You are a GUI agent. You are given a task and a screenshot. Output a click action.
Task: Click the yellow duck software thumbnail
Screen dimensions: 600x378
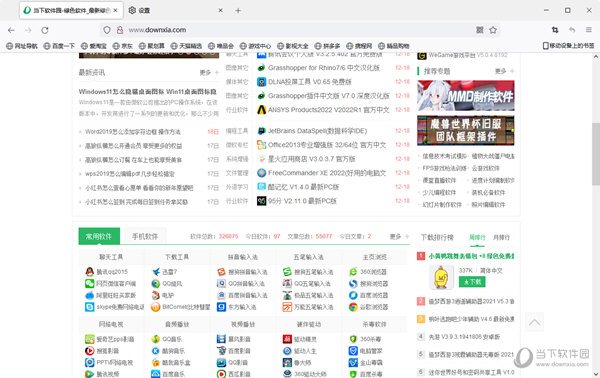[x=441, y=277]
